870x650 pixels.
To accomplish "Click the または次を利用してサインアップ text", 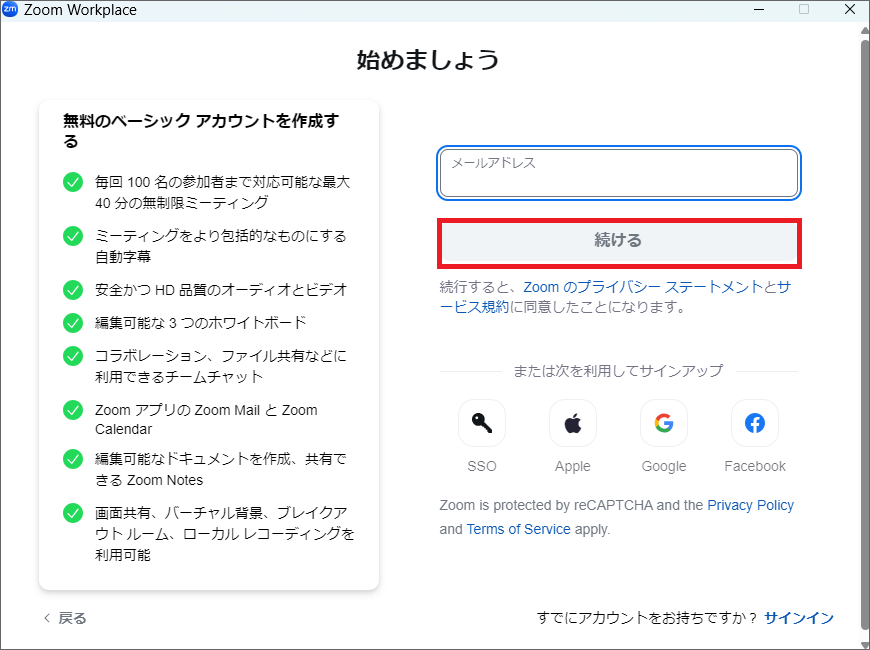I will click(x=618, y=371).
